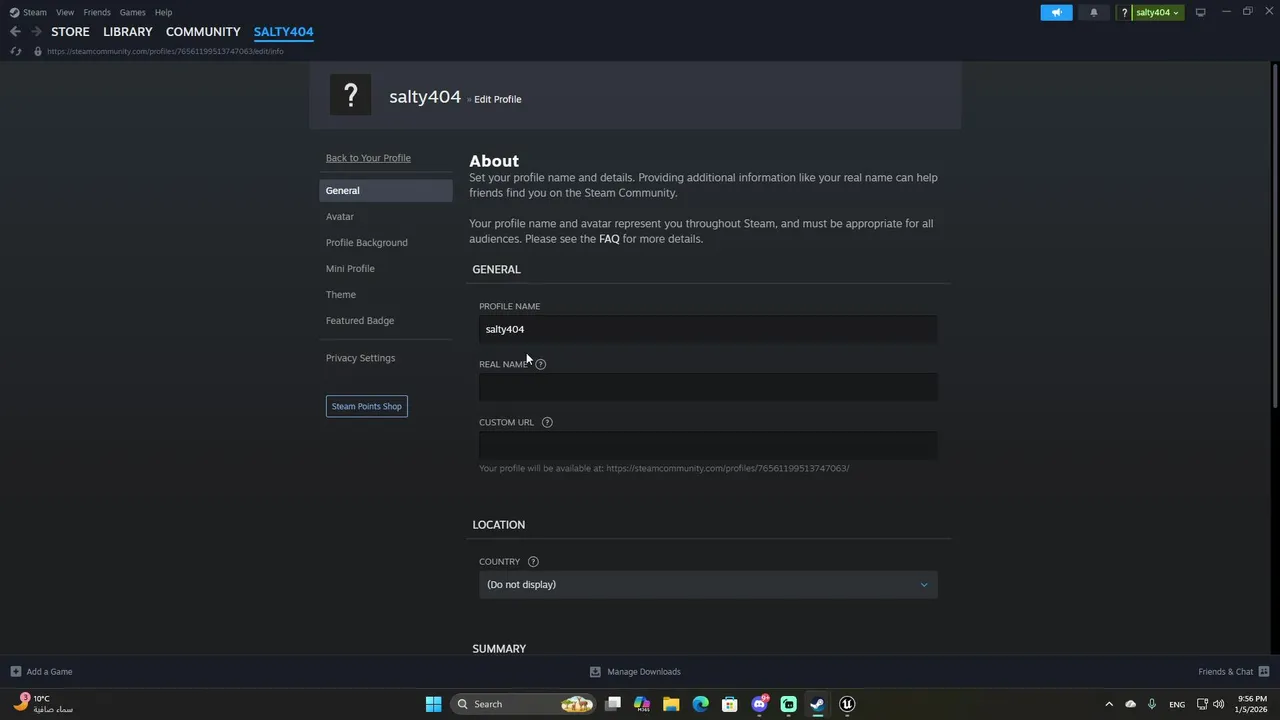Click the profile avatar placeholder image

click(x=350, y=95)
